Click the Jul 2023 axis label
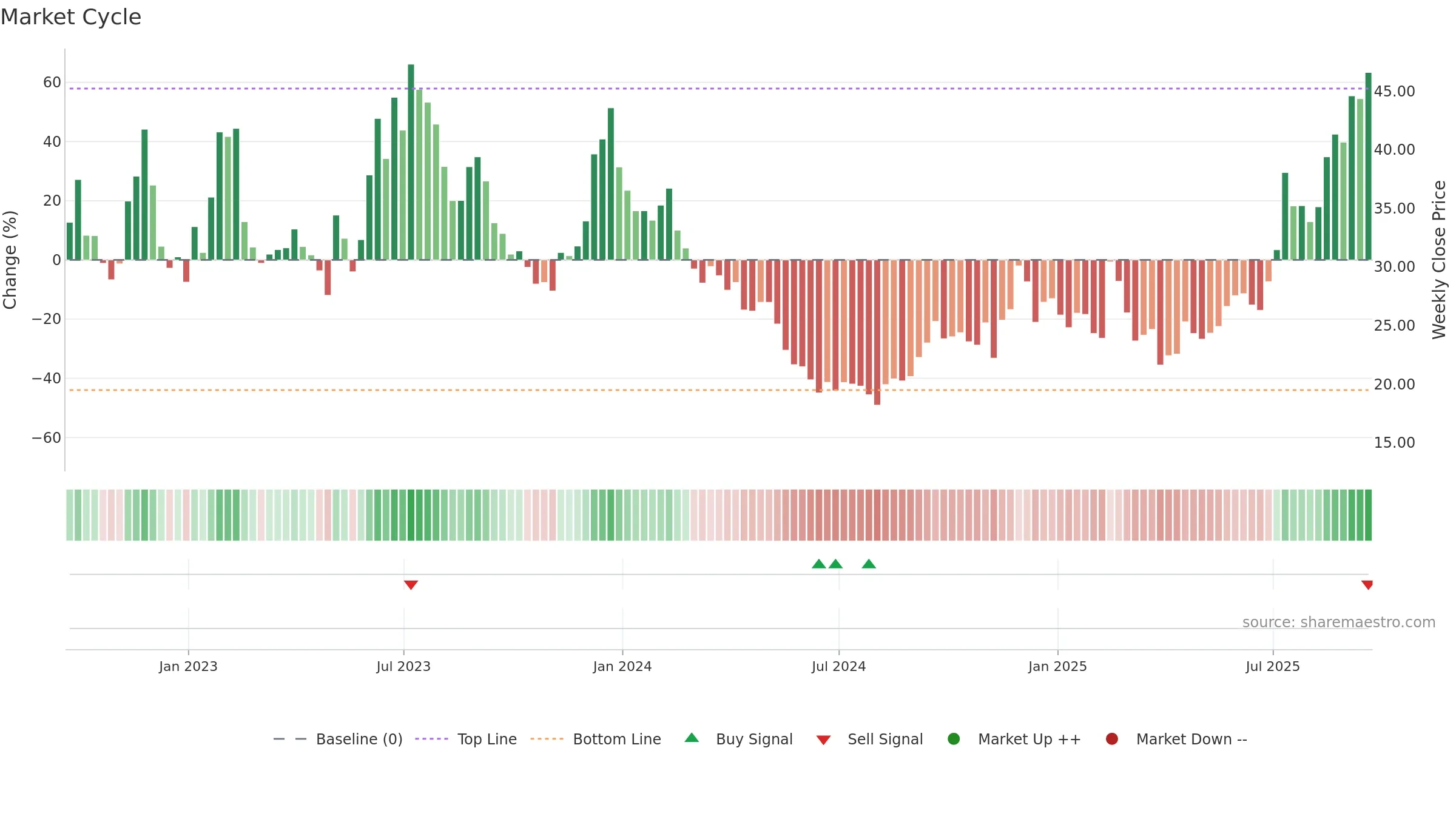 click(x=403, y=666)
